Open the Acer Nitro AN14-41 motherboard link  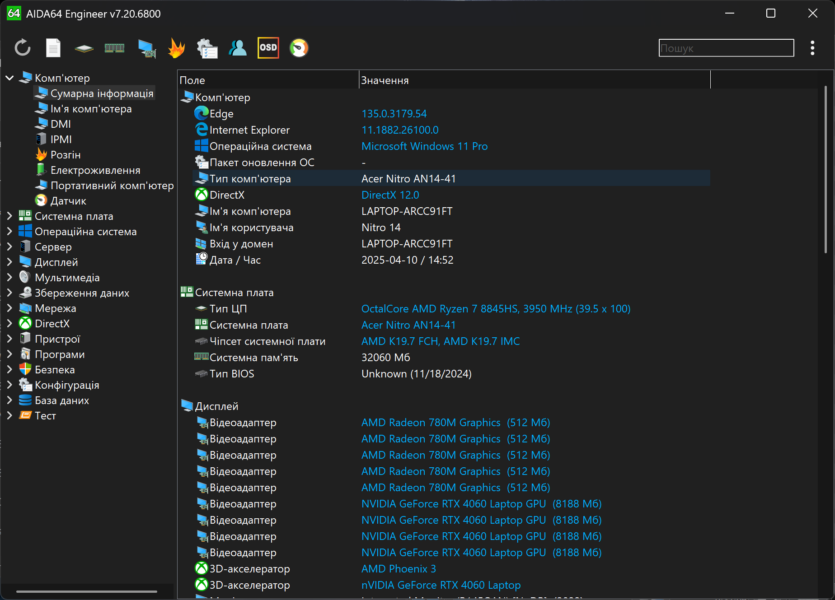click(x=408, y=325)
